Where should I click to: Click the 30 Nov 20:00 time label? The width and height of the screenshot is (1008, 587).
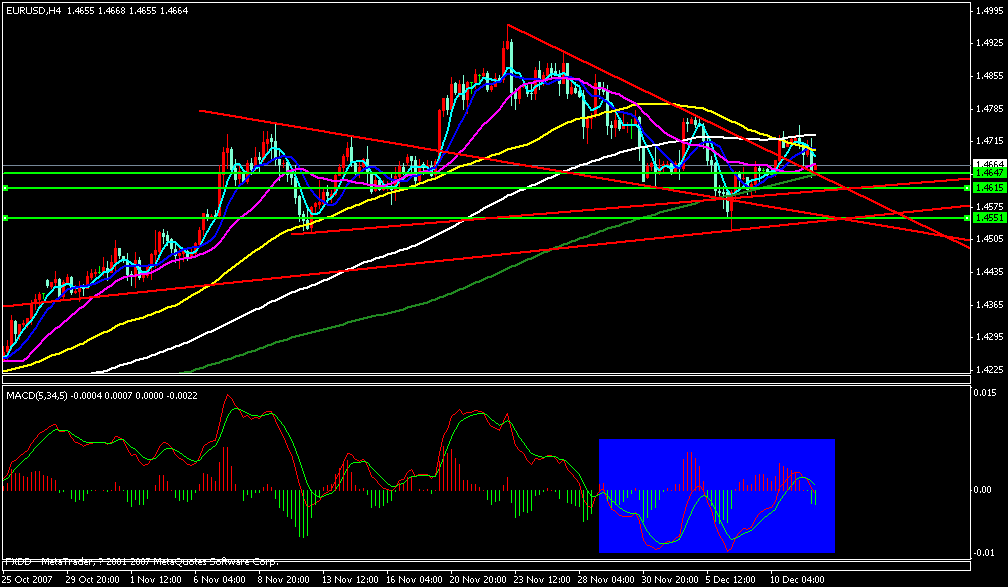click(x=669, y=580)
